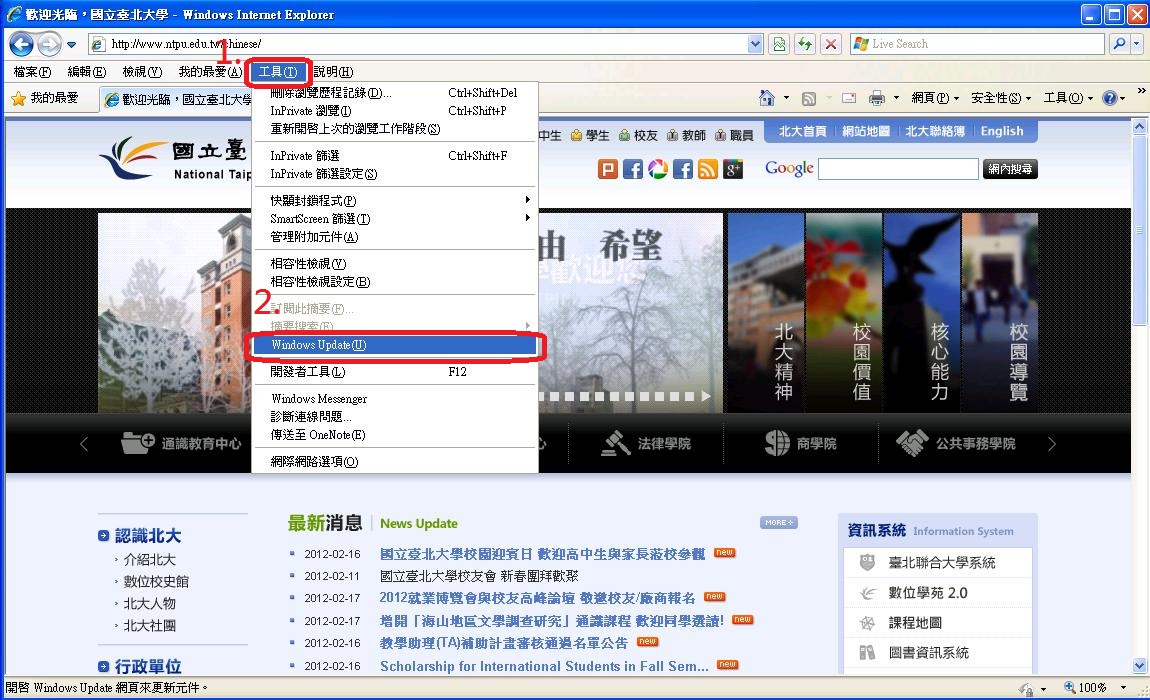Click the Print icon in command bar
The height and width of the screenshot is (700, 1150).
click(x=876, y=98)
